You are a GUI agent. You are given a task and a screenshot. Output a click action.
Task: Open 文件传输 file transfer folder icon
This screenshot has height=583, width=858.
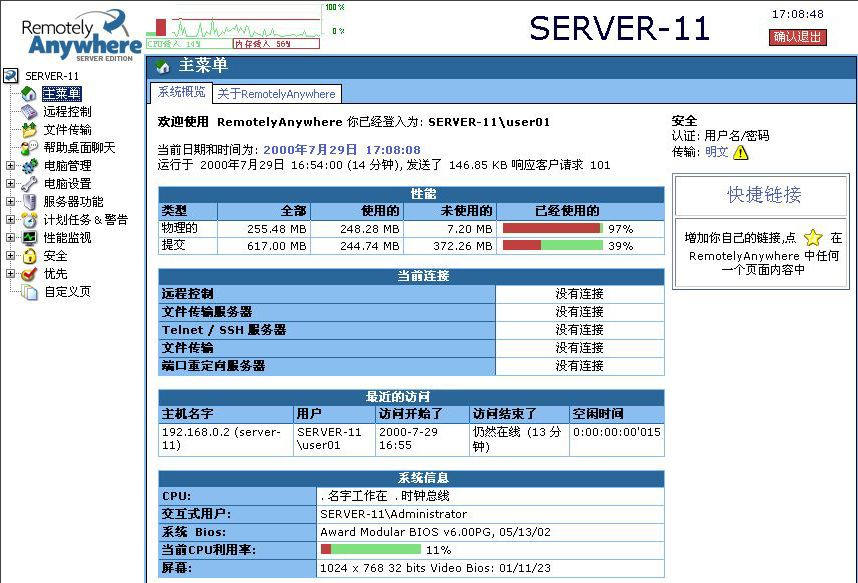pos(30,130)
